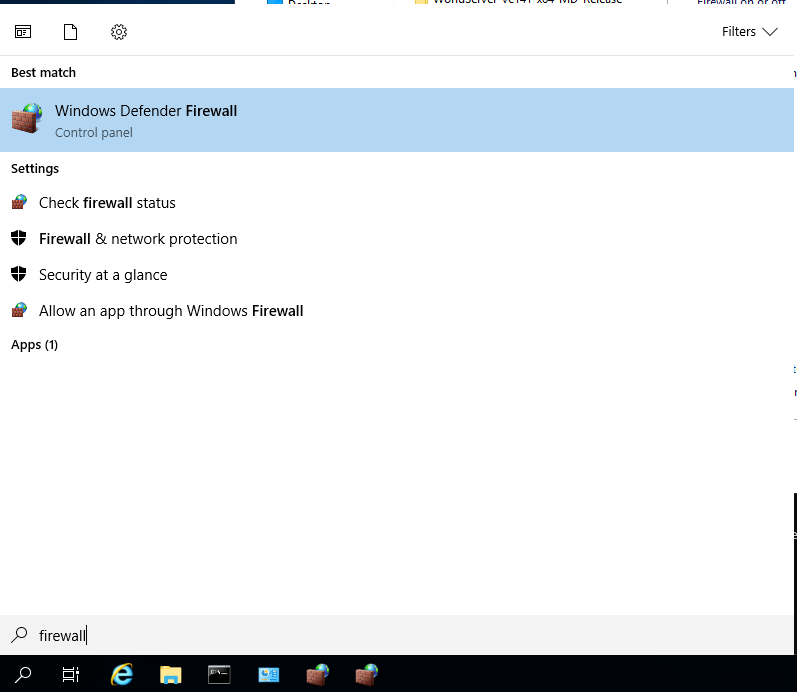The height and width of the screenshot is (692, 797).
Task: Open Control Panel taskbar icon
Action: click(268, 675)
